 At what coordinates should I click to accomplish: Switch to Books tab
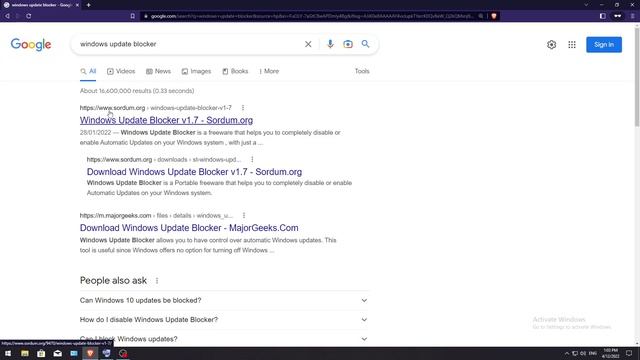235,71
